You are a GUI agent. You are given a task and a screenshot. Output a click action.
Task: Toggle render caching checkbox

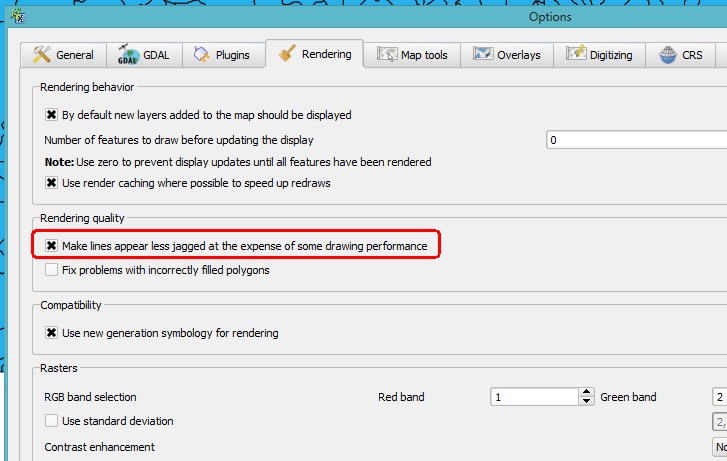51,183
